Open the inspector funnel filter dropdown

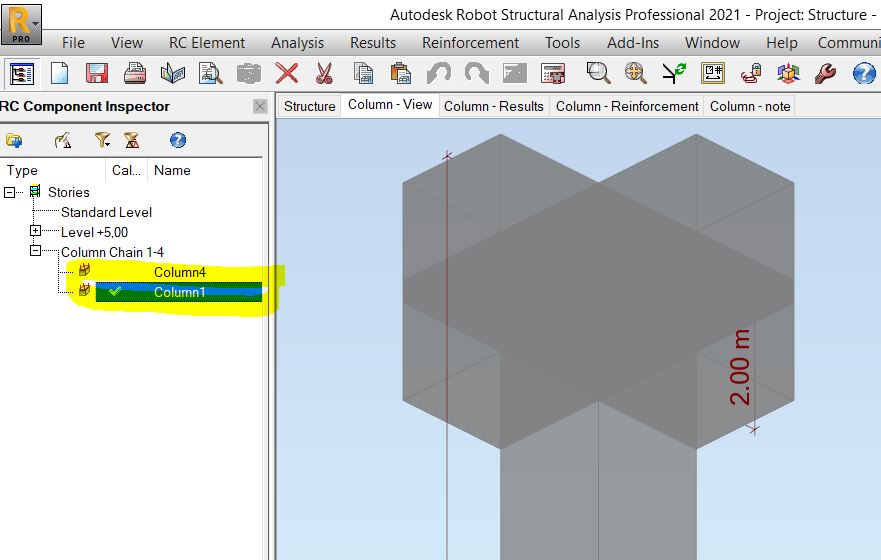[102, 140]
